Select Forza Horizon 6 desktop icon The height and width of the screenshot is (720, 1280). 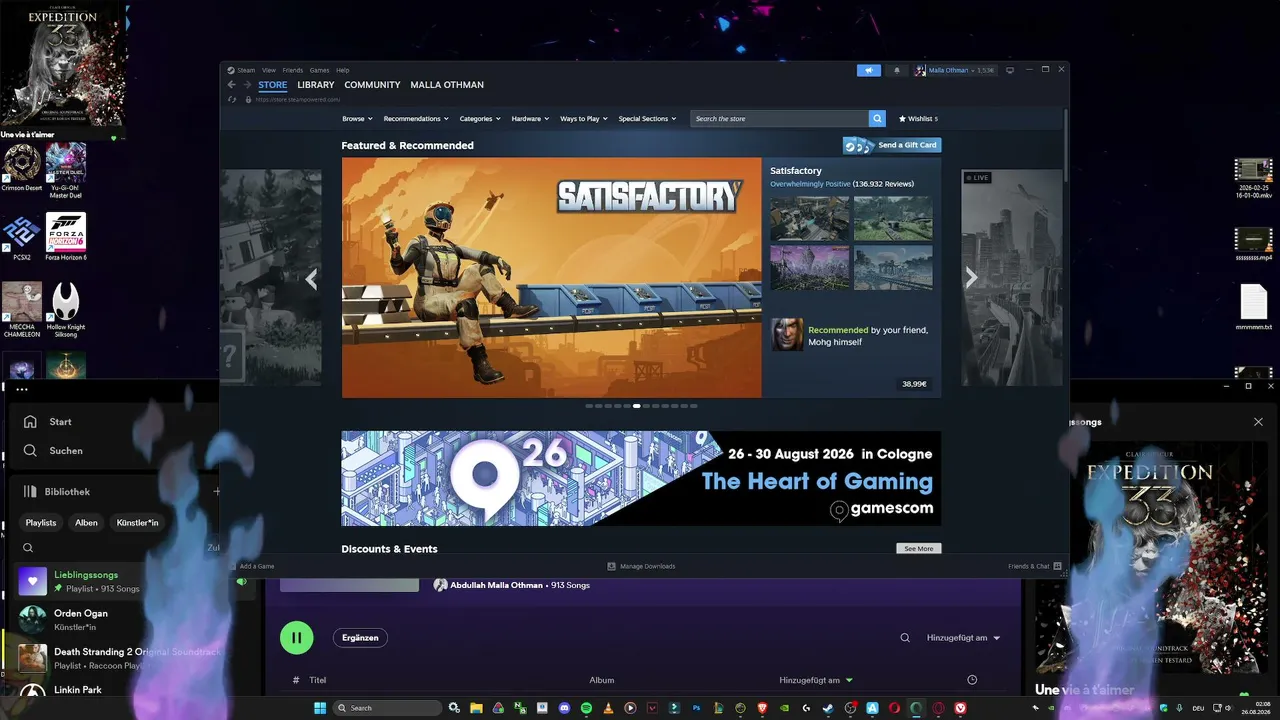tap(66, 237)
